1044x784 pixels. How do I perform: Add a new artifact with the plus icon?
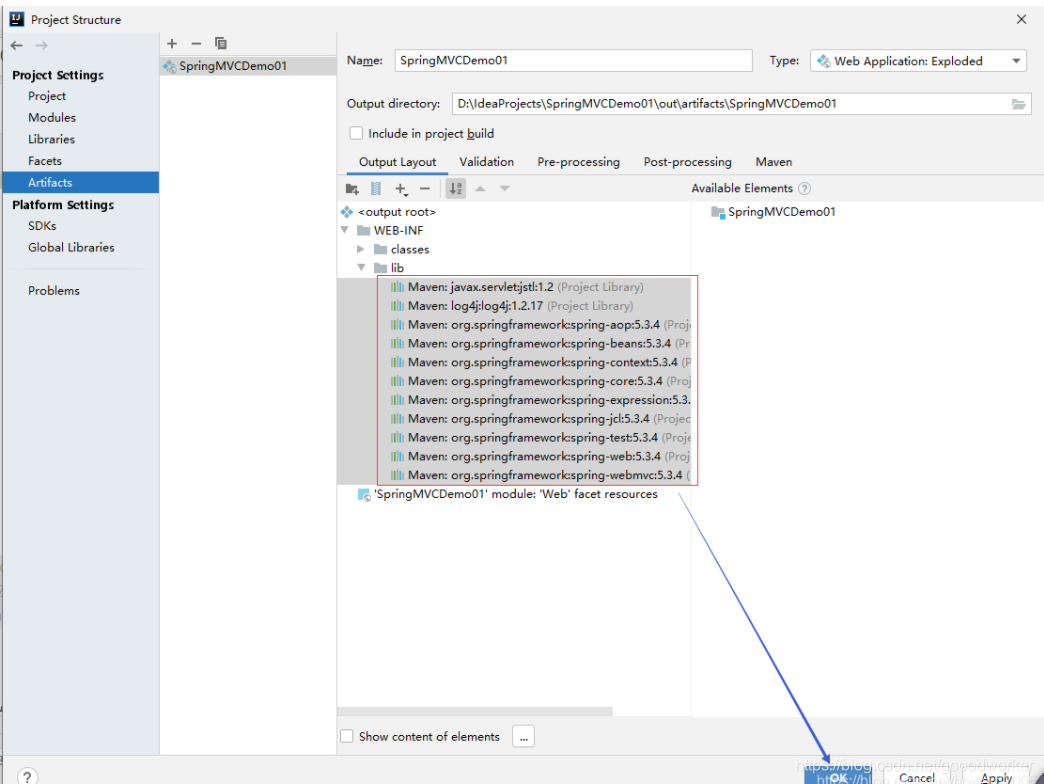coord(172,43)
